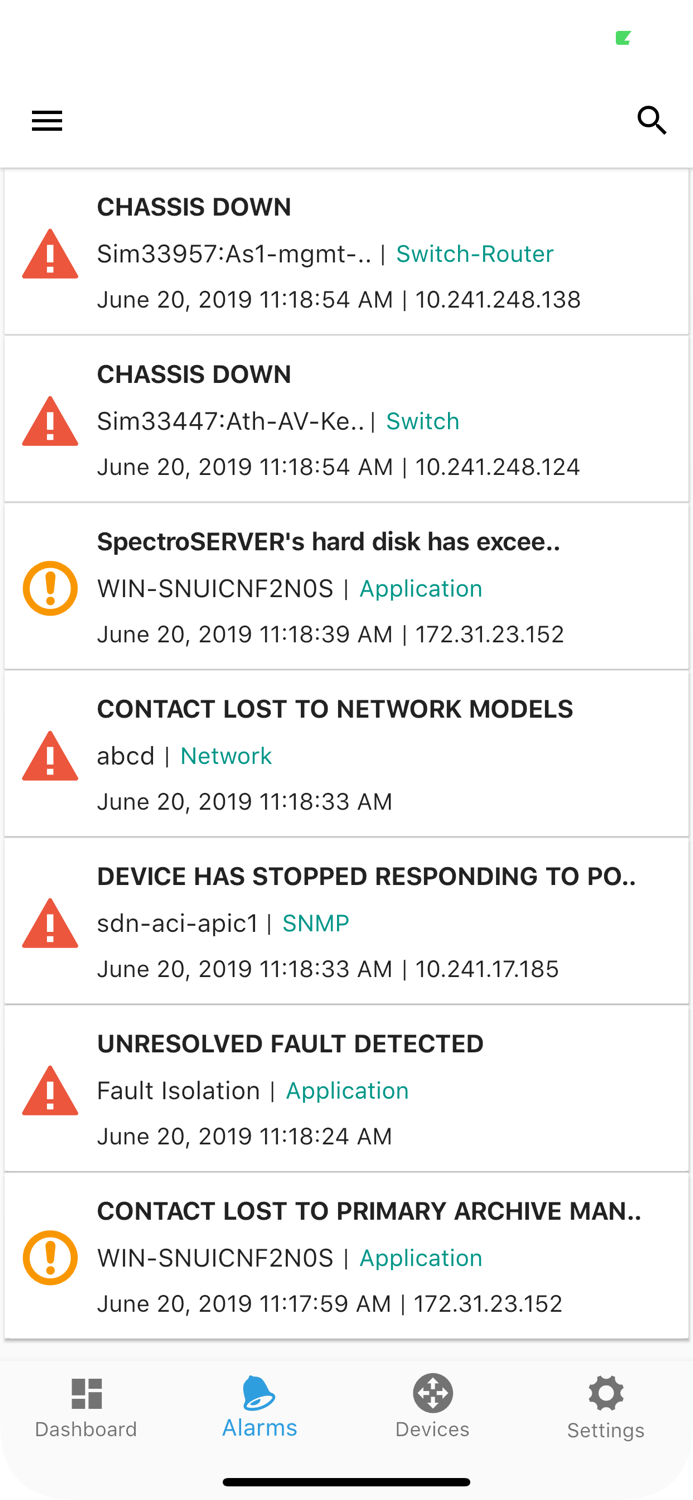Tap the Network type link for abcd

[x=226, y=756]
